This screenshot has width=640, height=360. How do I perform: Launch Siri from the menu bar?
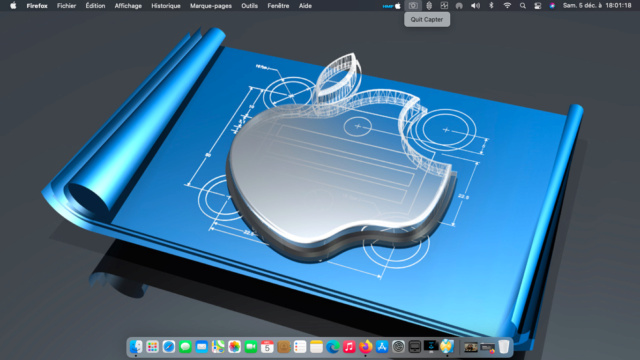(x=552, y=6)
